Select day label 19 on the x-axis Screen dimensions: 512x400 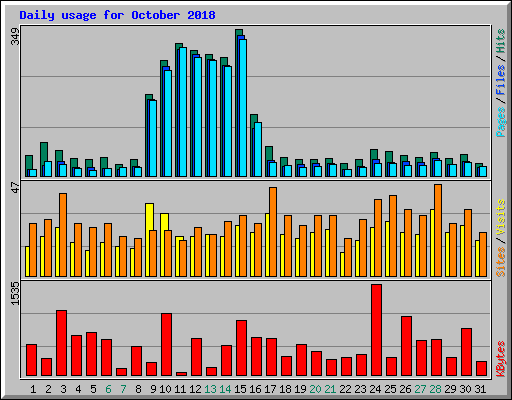(300, 389)
